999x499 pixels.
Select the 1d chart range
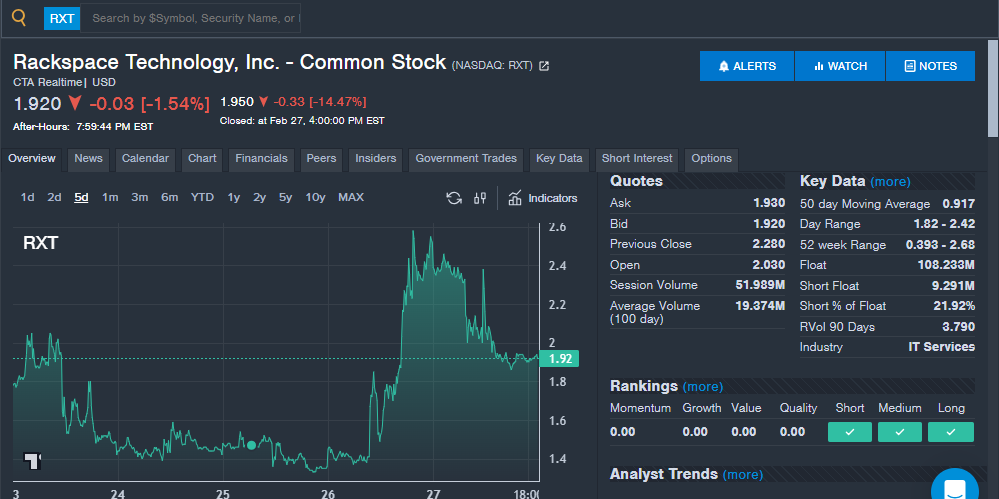coord(27,198)
